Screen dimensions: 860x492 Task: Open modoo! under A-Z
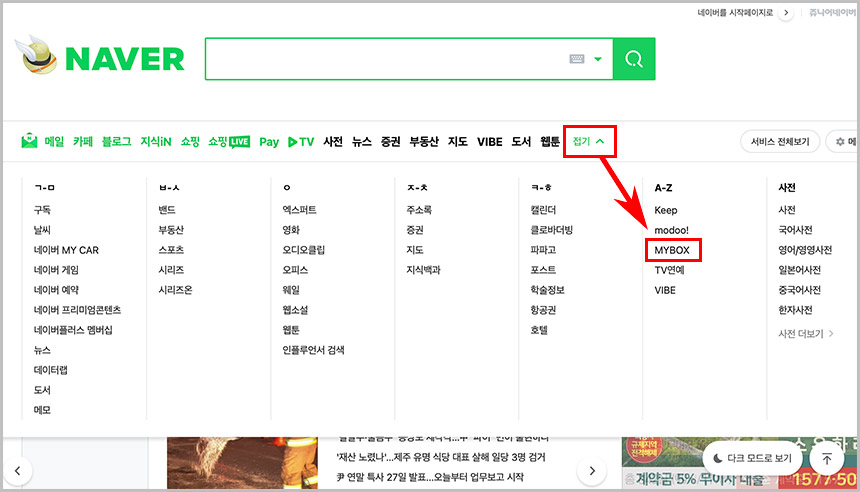pos(671,230)
